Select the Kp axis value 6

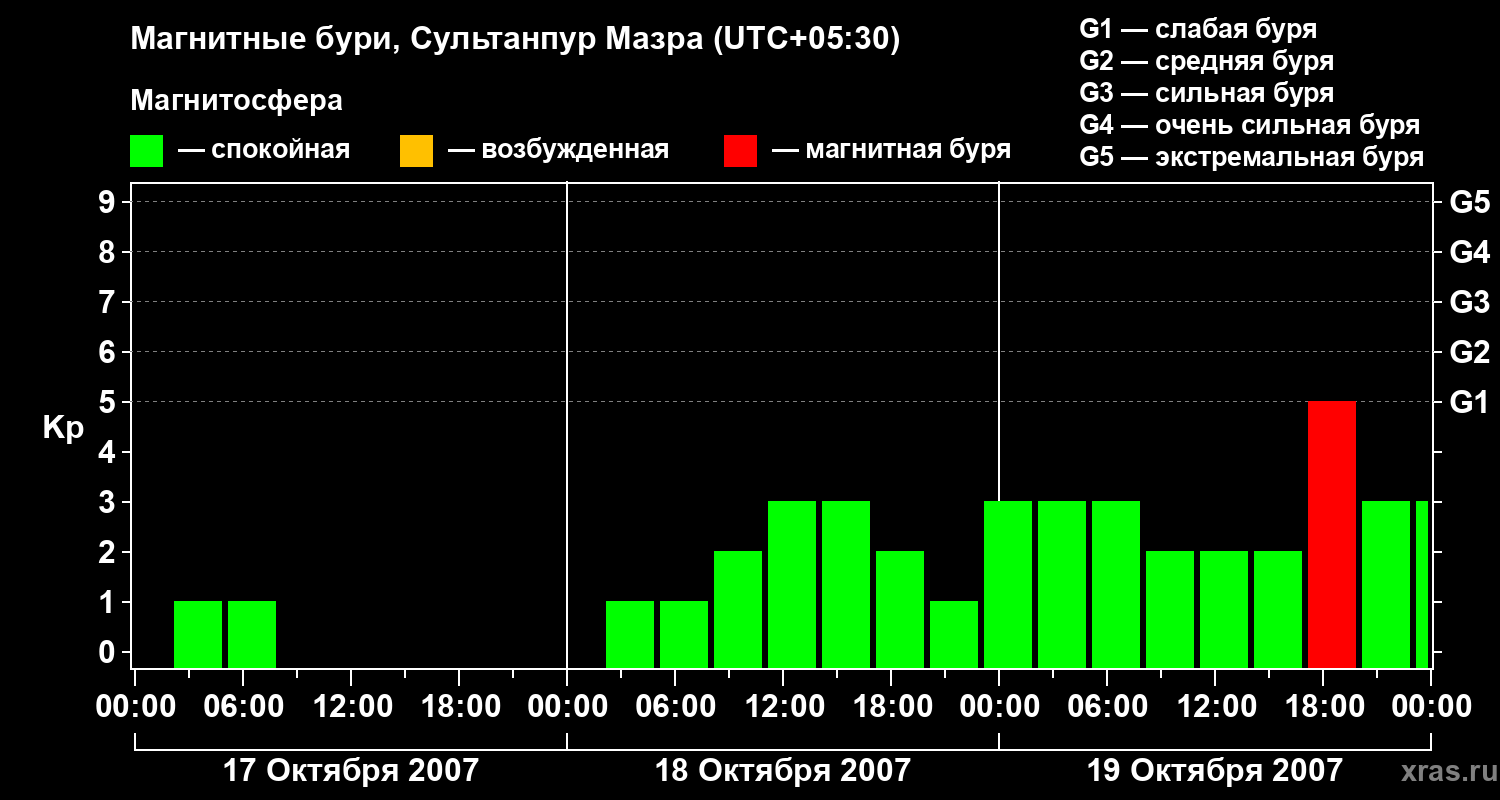pos(109,352)
